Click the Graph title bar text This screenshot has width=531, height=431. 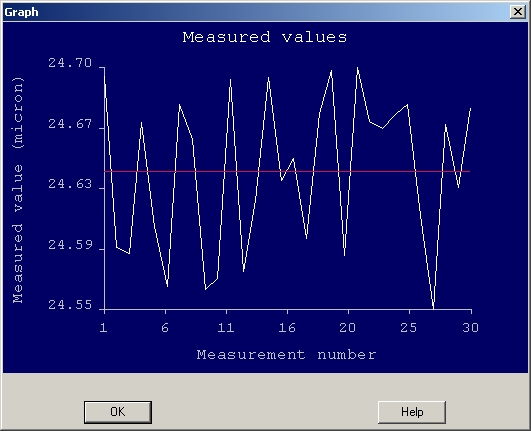[21, 12]
